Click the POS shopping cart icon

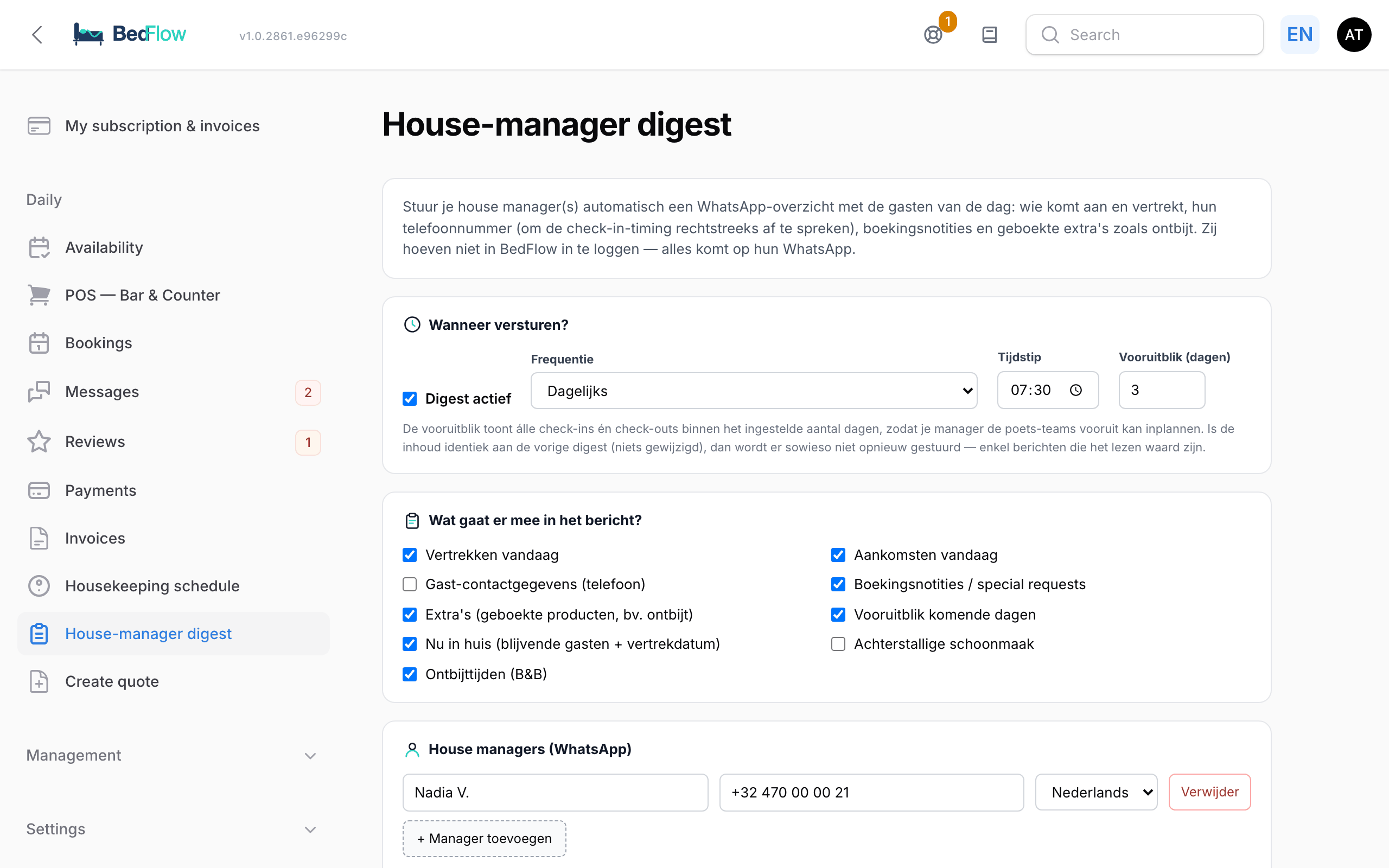(x=39, y=295)
